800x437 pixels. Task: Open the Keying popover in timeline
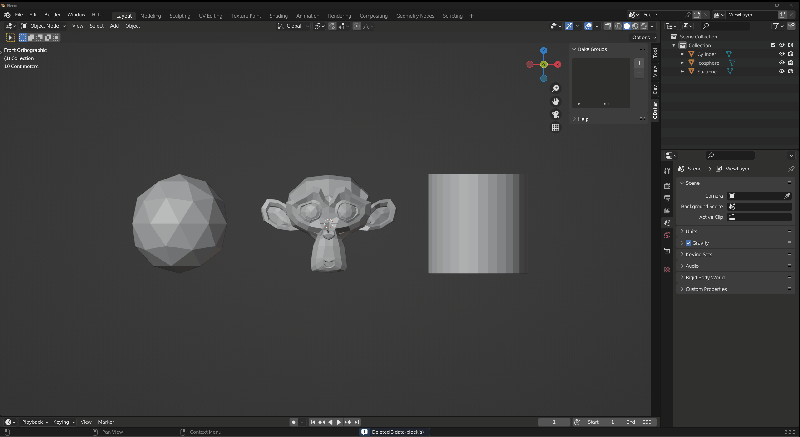pyautogui.click(x=64, y=422)
